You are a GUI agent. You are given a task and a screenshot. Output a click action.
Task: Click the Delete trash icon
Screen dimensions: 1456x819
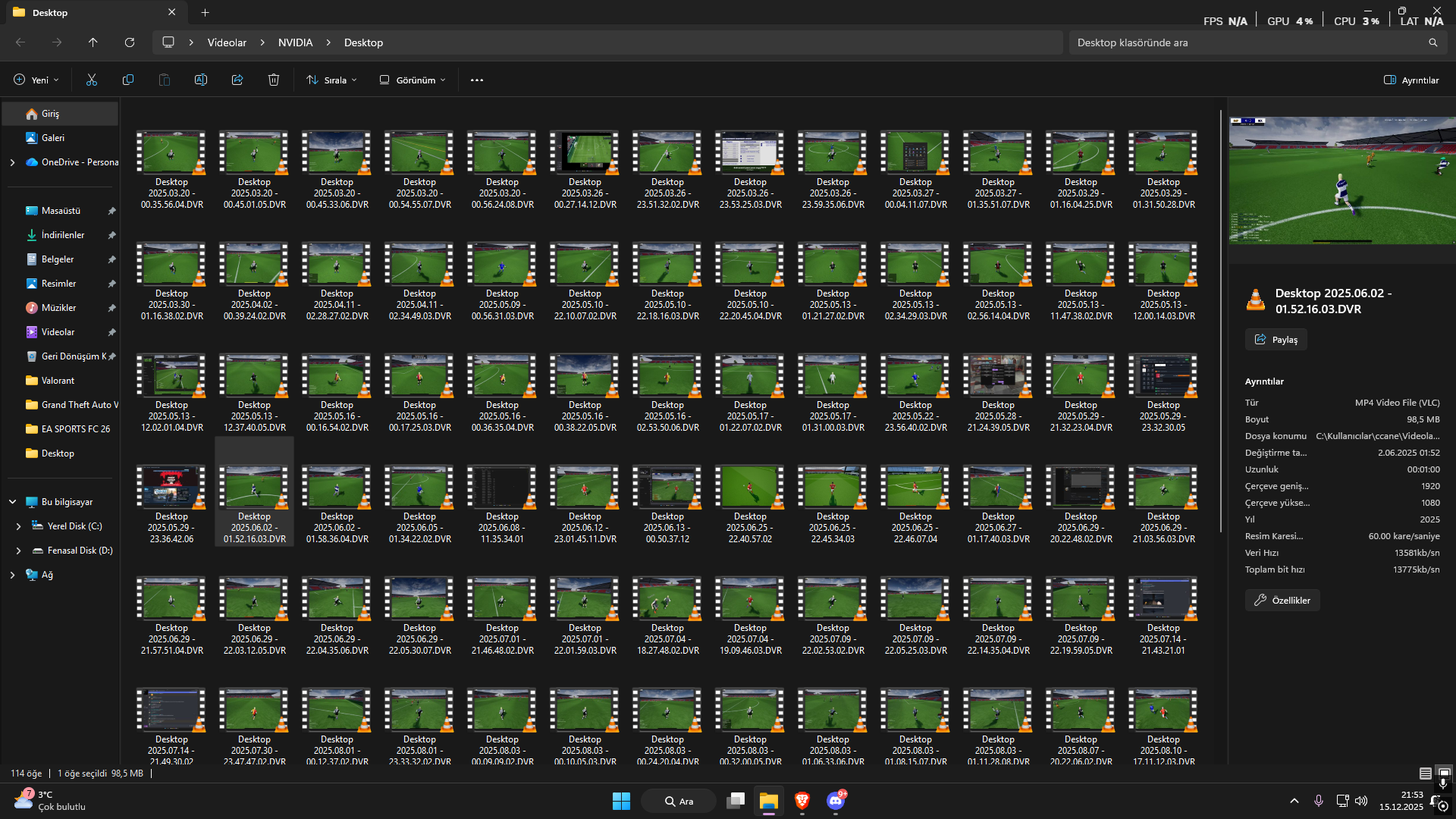point(274,80)
